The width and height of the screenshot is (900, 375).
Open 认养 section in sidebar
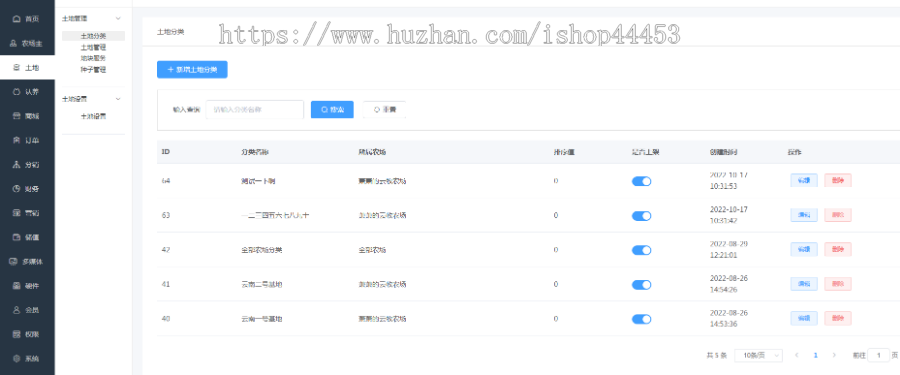[27, 92]
